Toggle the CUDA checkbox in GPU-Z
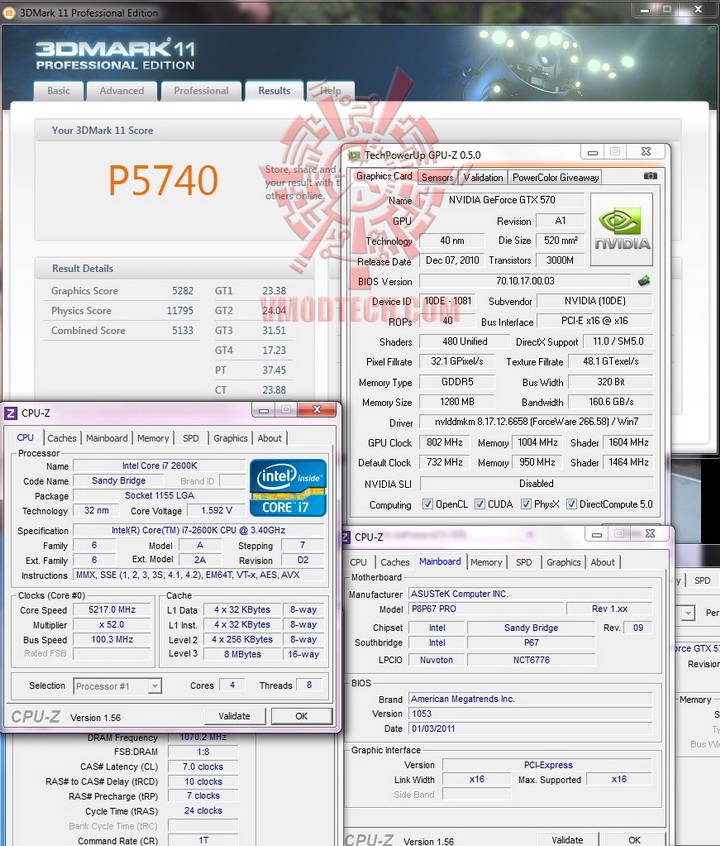This screenshot has height=846, width=720. click(x=479, y=504)
